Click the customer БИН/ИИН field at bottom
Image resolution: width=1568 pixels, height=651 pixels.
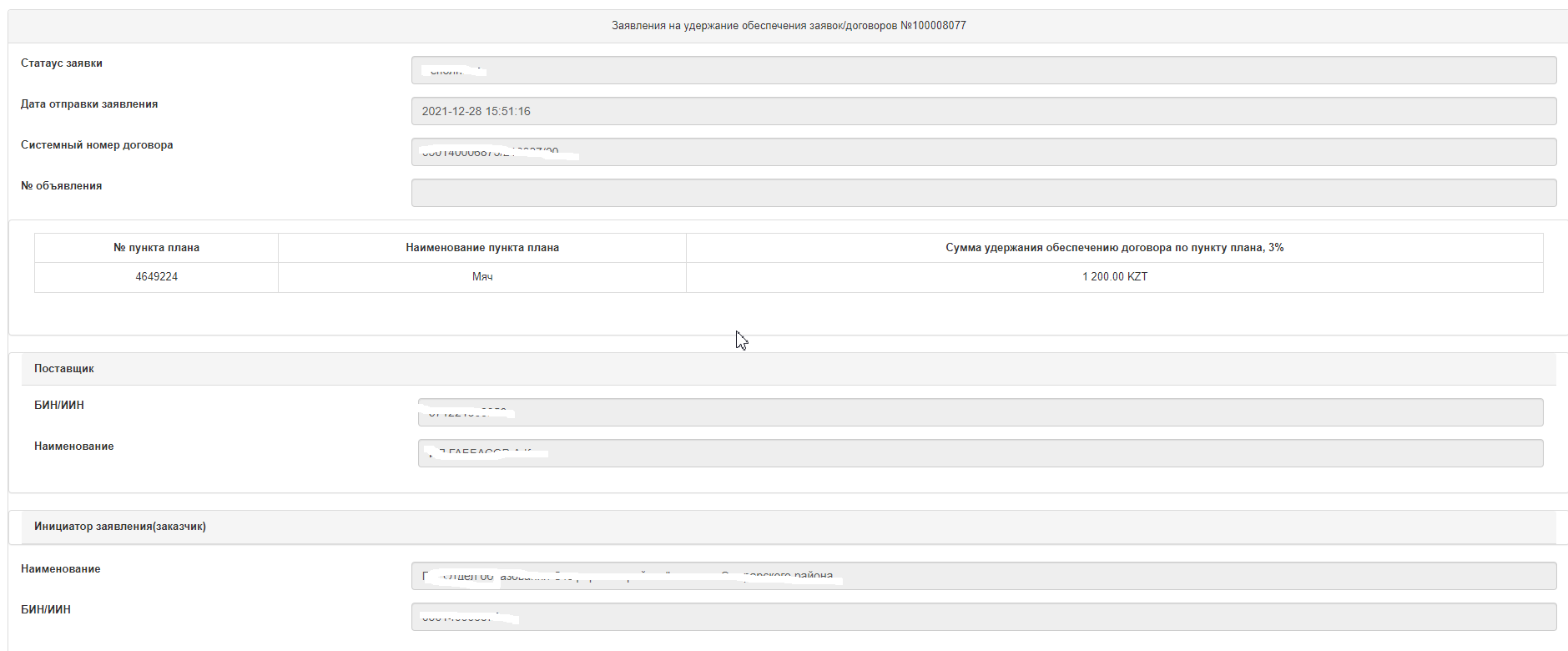tap(983, 617)
